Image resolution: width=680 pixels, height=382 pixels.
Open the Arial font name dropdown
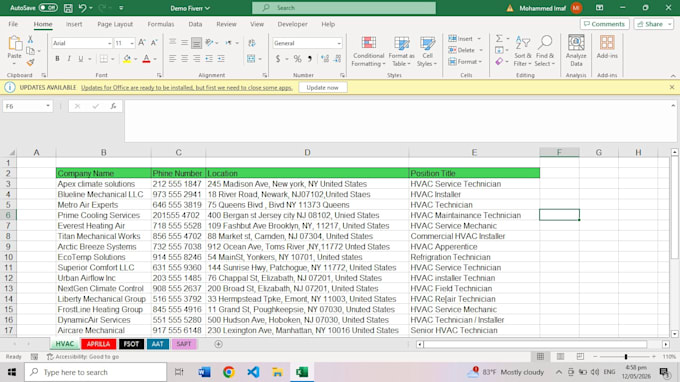click(109, 43)
